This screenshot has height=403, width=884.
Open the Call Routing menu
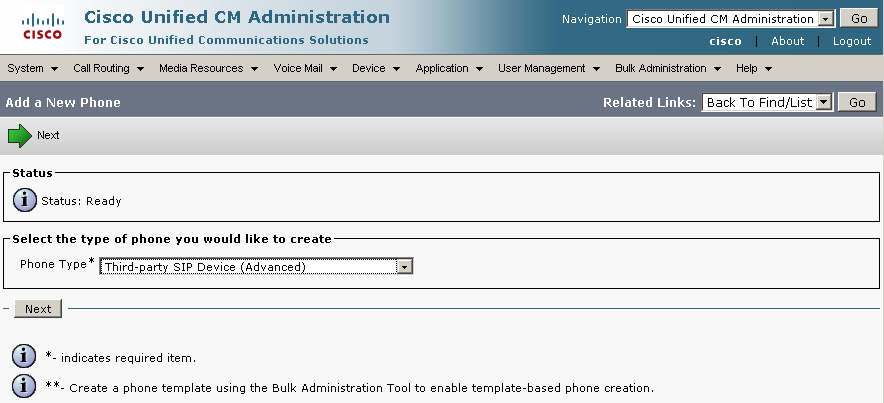point(108,68)
